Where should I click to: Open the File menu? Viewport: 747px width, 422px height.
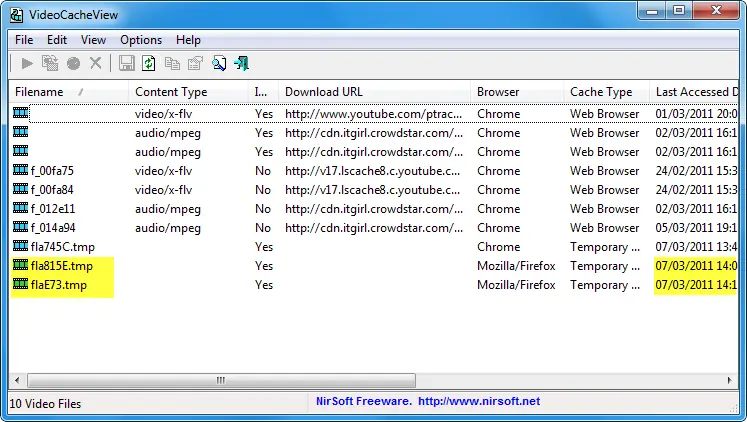(x=24, y=40)
